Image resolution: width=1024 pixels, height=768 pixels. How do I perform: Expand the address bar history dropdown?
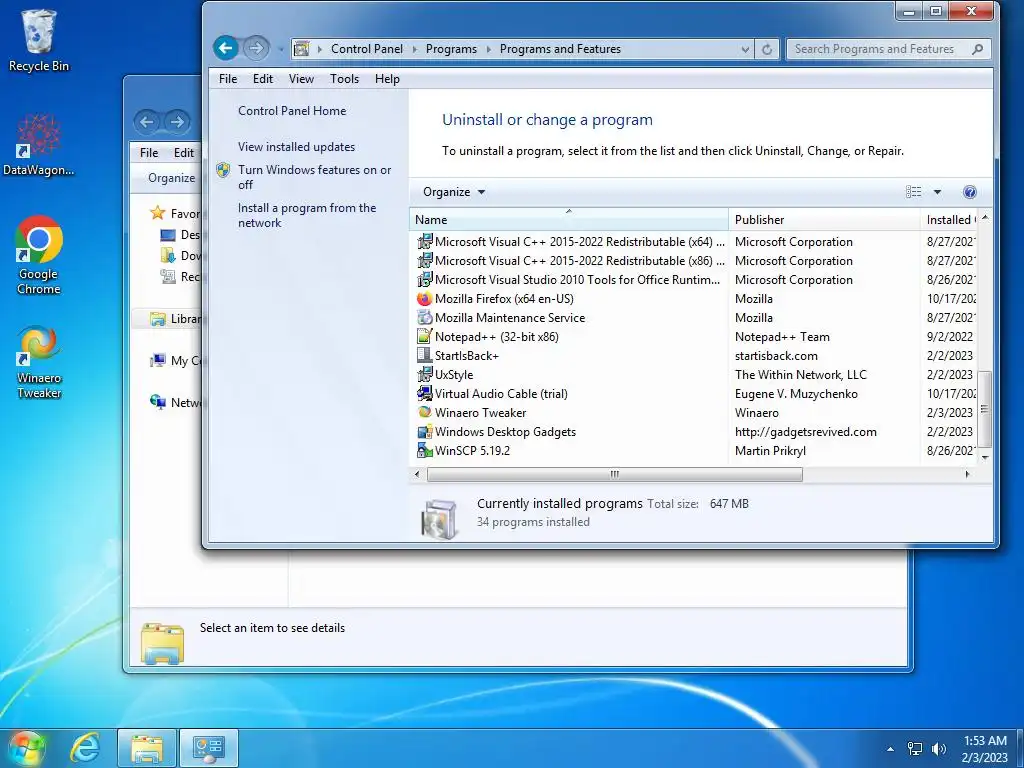pos(745,49)
